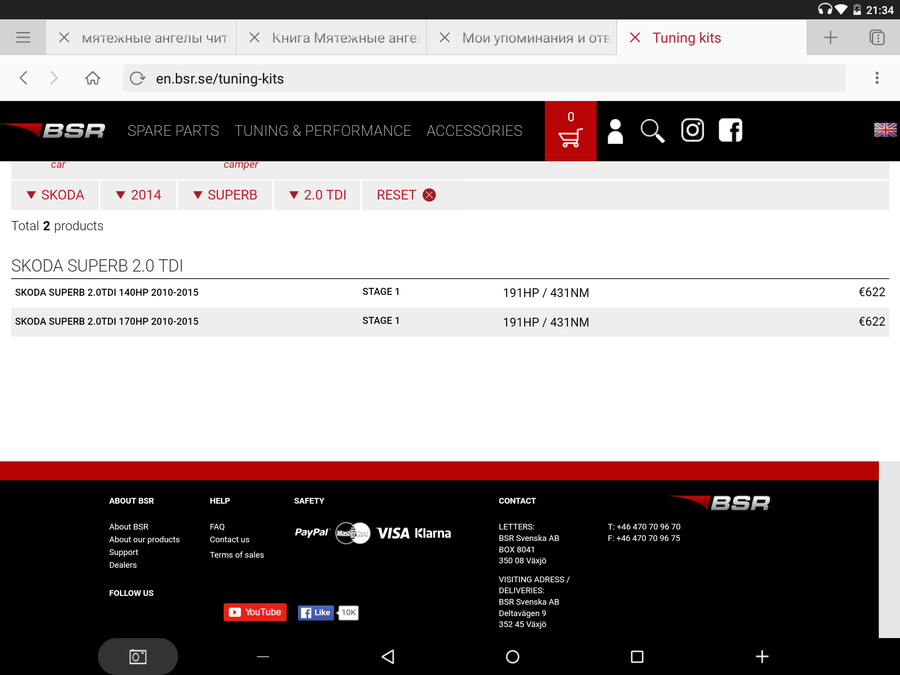Open Contact us footer link

coord(229,540)
